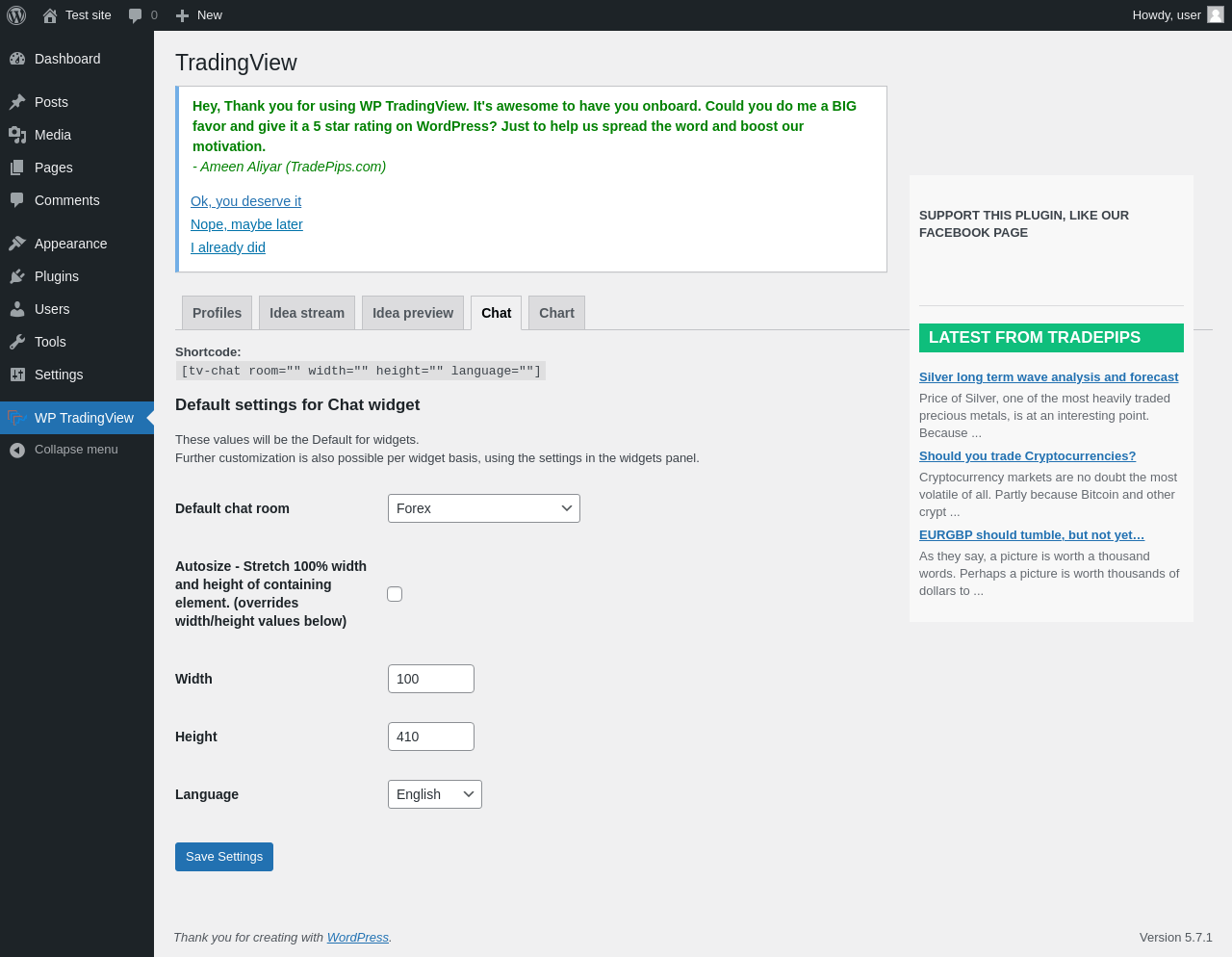Image resolution: width=1232 pixels, height=957 pixels.
Task: Open "EURGBP should tumble, but not yet" article
Action: coord(1032,535)
